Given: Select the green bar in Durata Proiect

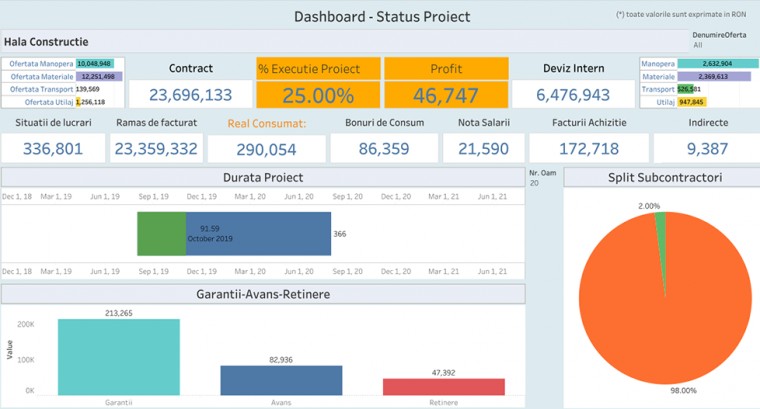Looking at the screenshot, I should click(x=161, y=233).
